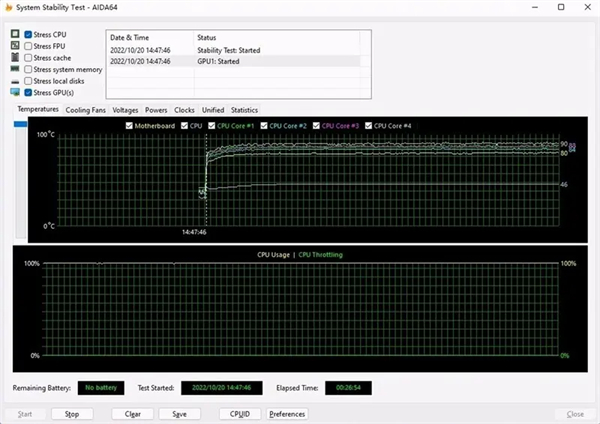The image size is (600, 424).
Task: Click the FPU icon beside Stress FPU
Action: tap(14, 46)
